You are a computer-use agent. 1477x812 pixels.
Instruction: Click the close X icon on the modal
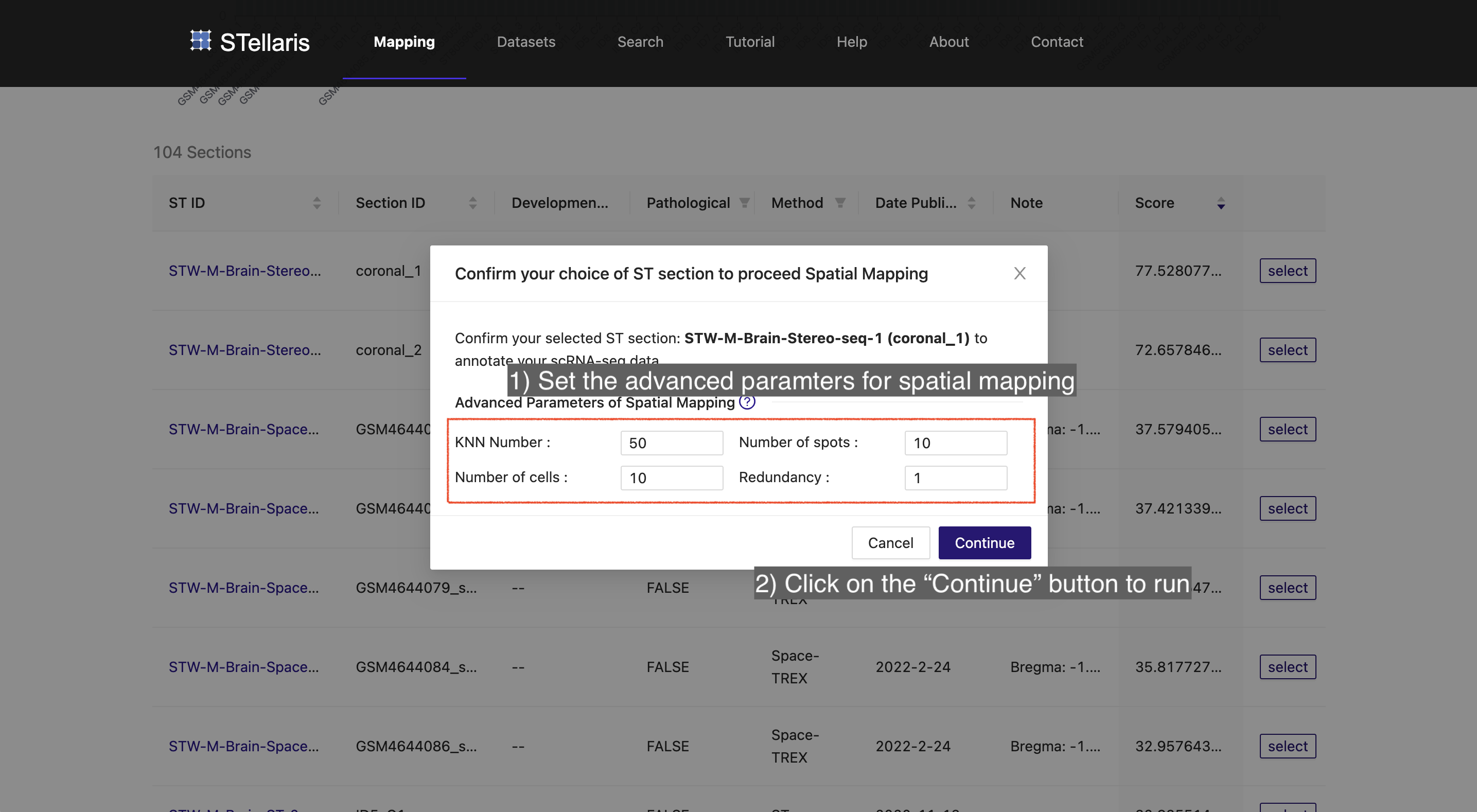pyautogui.click(x=1020, y=273)
